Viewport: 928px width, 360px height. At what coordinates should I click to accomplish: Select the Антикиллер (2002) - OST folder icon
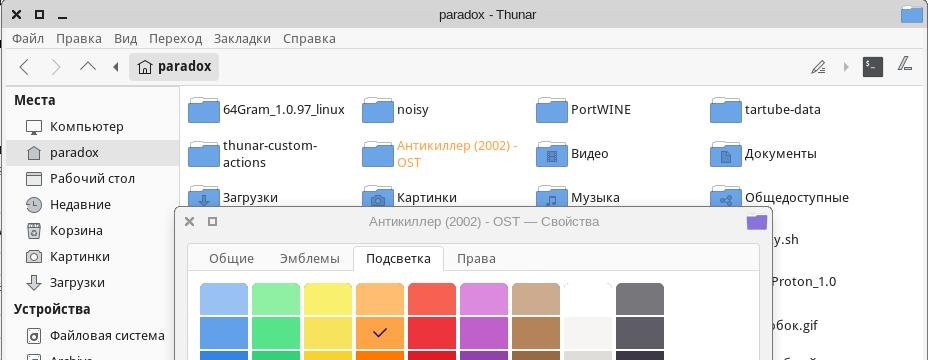378,154
